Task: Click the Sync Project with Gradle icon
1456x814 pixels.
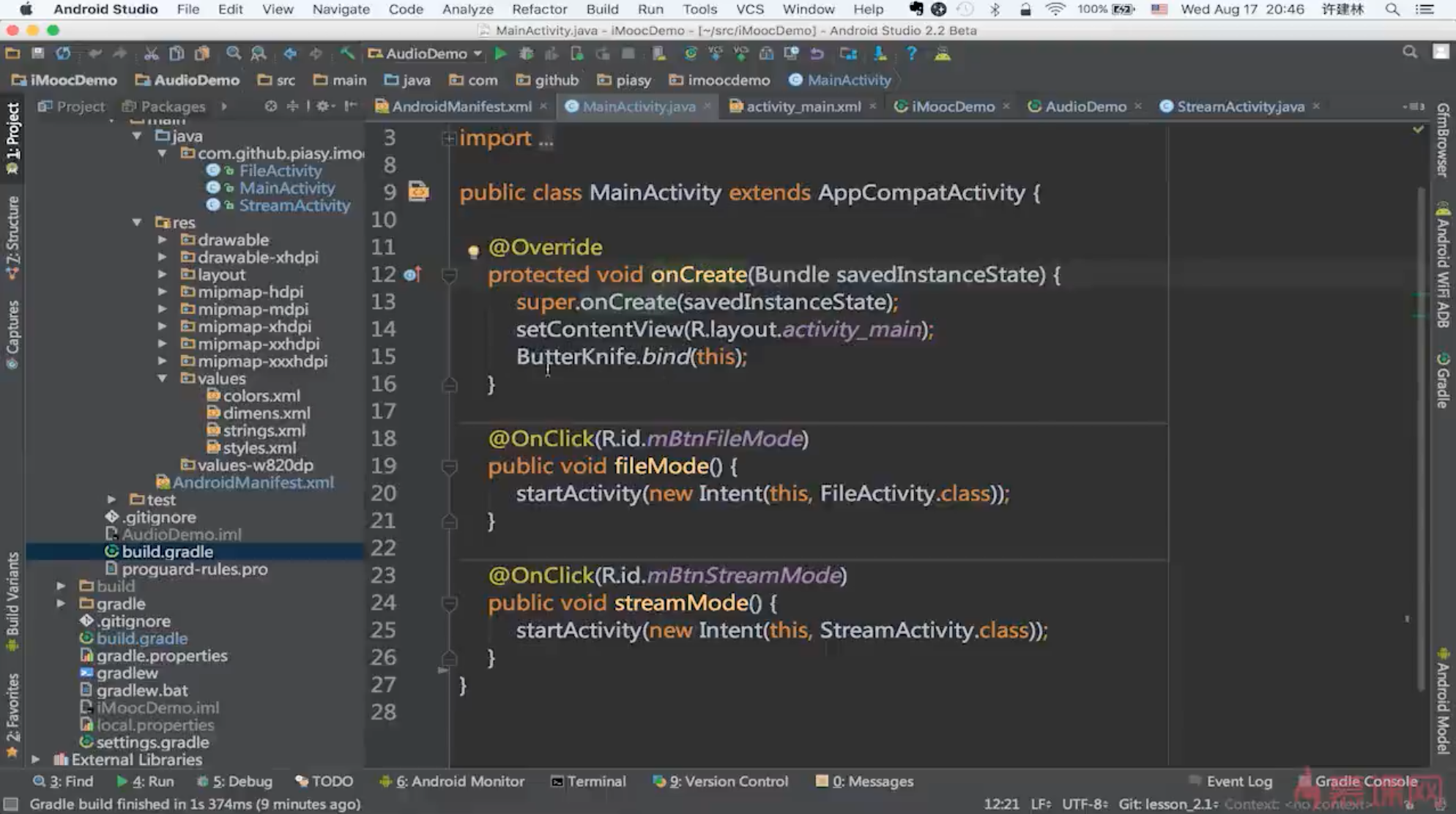Action: 690,53
